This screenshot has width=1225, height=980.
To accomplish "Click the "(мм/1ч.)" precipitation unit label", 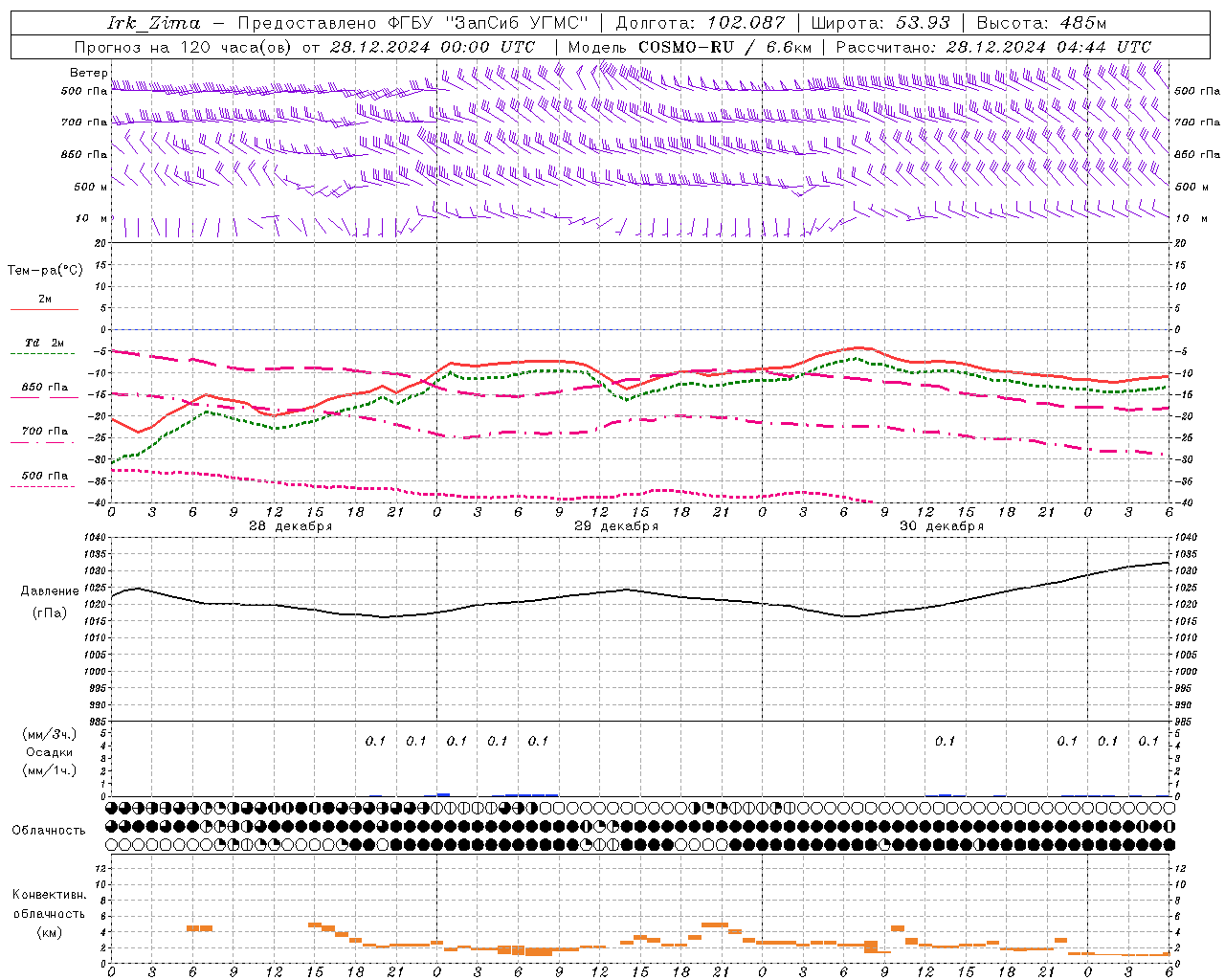I will [x=50, y=770].
